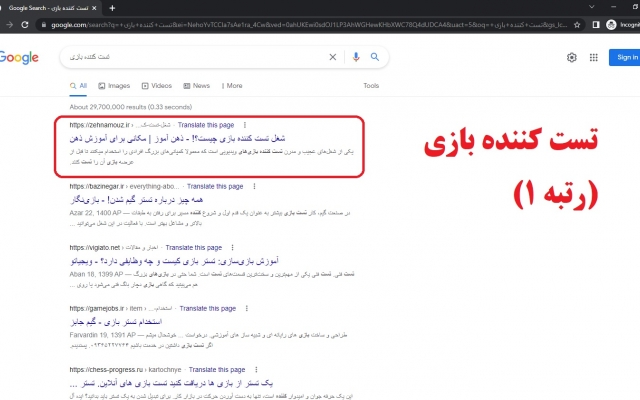This screenshot has width=640, height=400.
Task: Open the bazinegar.ir result title link
Action: [x=136, y=200]
